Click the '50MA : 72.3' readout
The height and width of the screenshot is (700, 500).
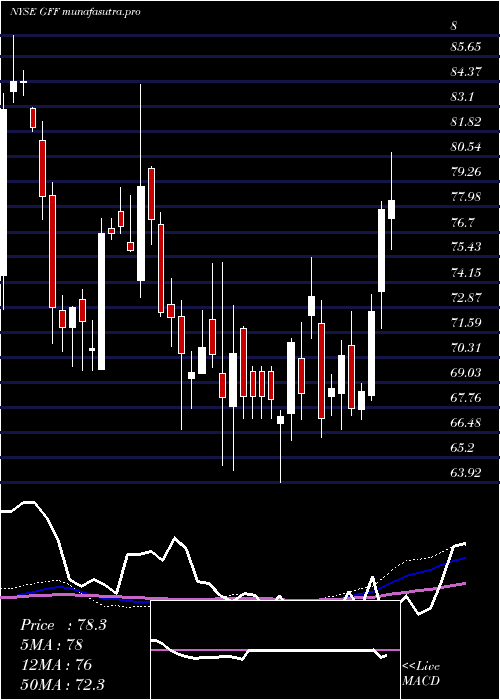click(x=62, y=684)
